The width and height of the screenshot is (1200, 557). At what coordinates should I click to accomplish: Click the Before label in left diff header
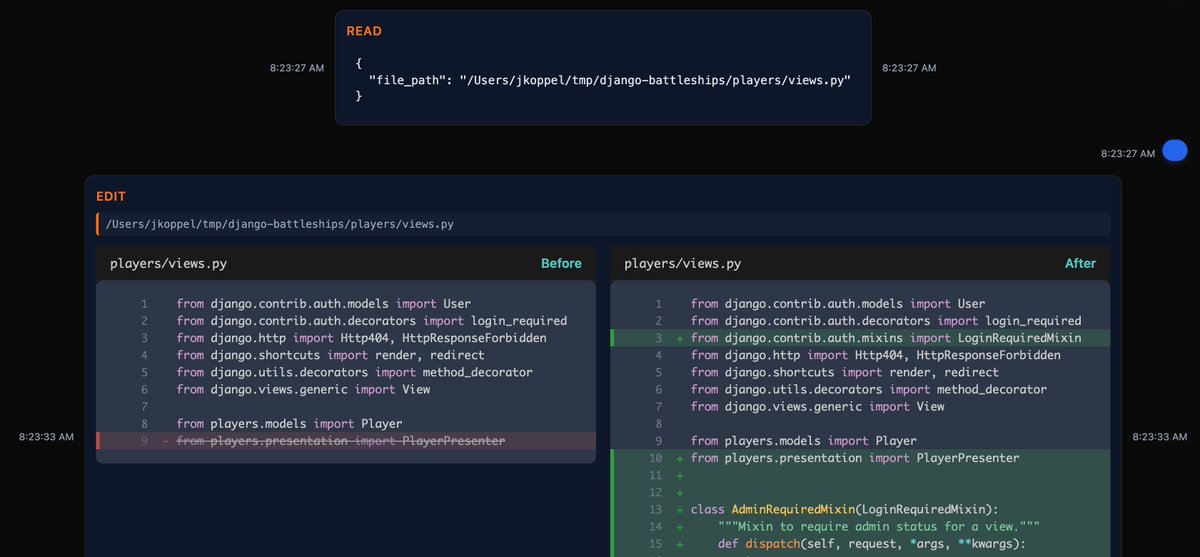tap(561, 264)
